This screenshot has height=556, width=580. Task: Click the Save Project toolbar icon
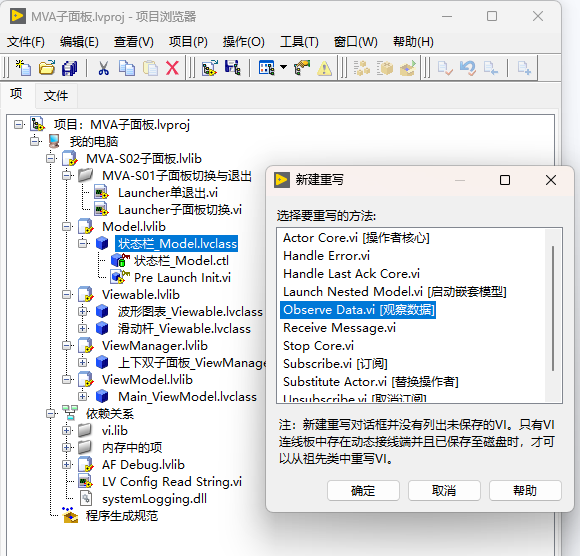233,68
